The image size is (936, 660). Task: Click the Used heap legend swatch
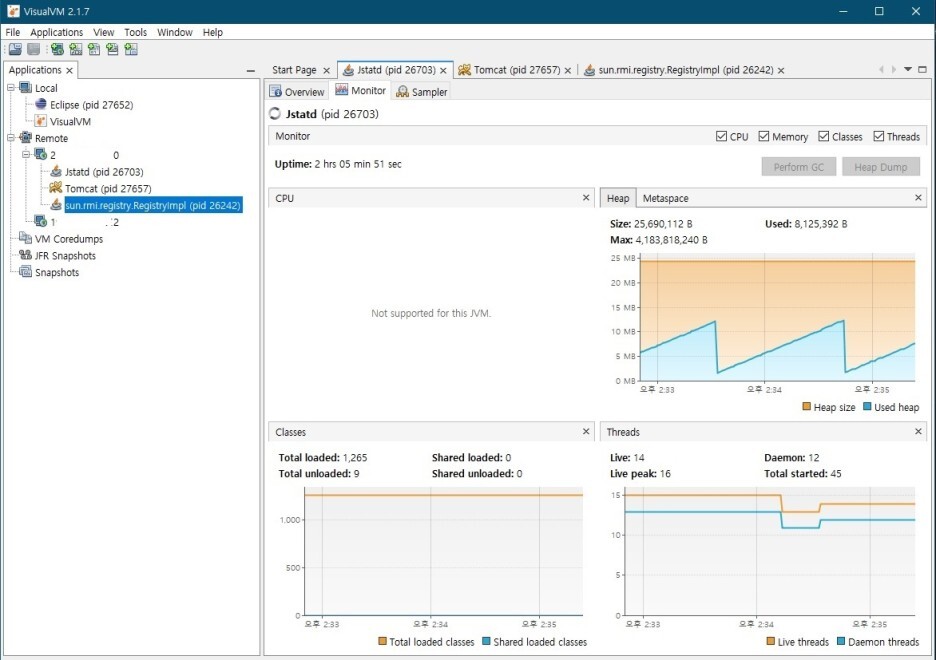(867, 406)
